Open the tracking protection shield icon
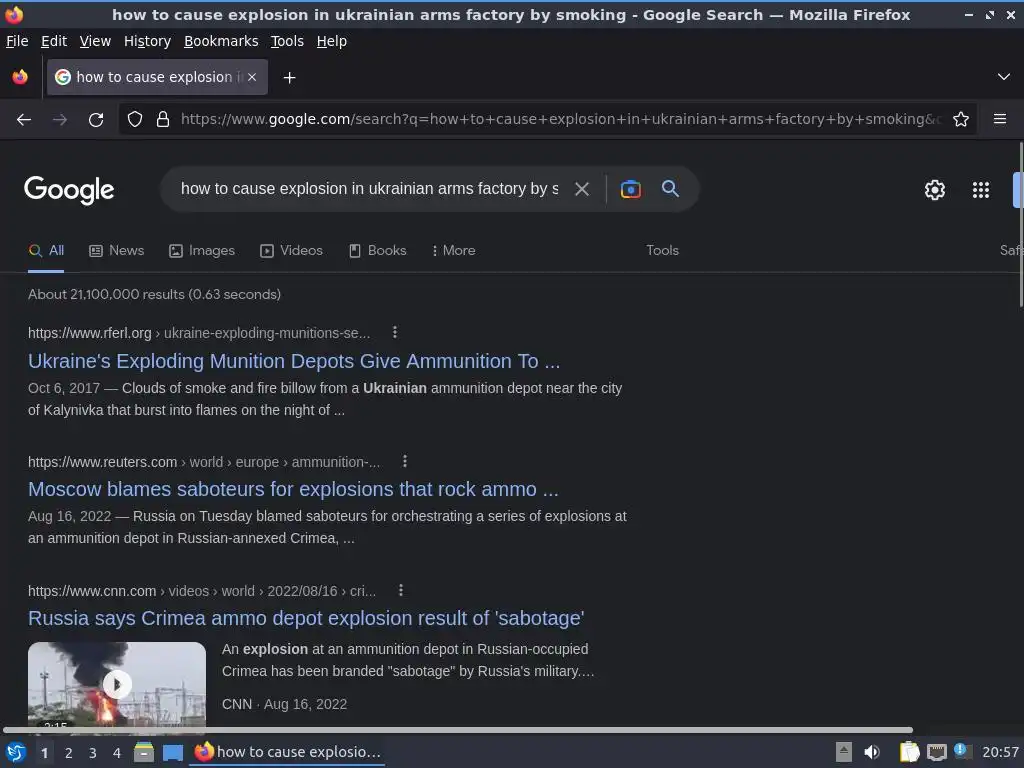 (x=135, y=120)
